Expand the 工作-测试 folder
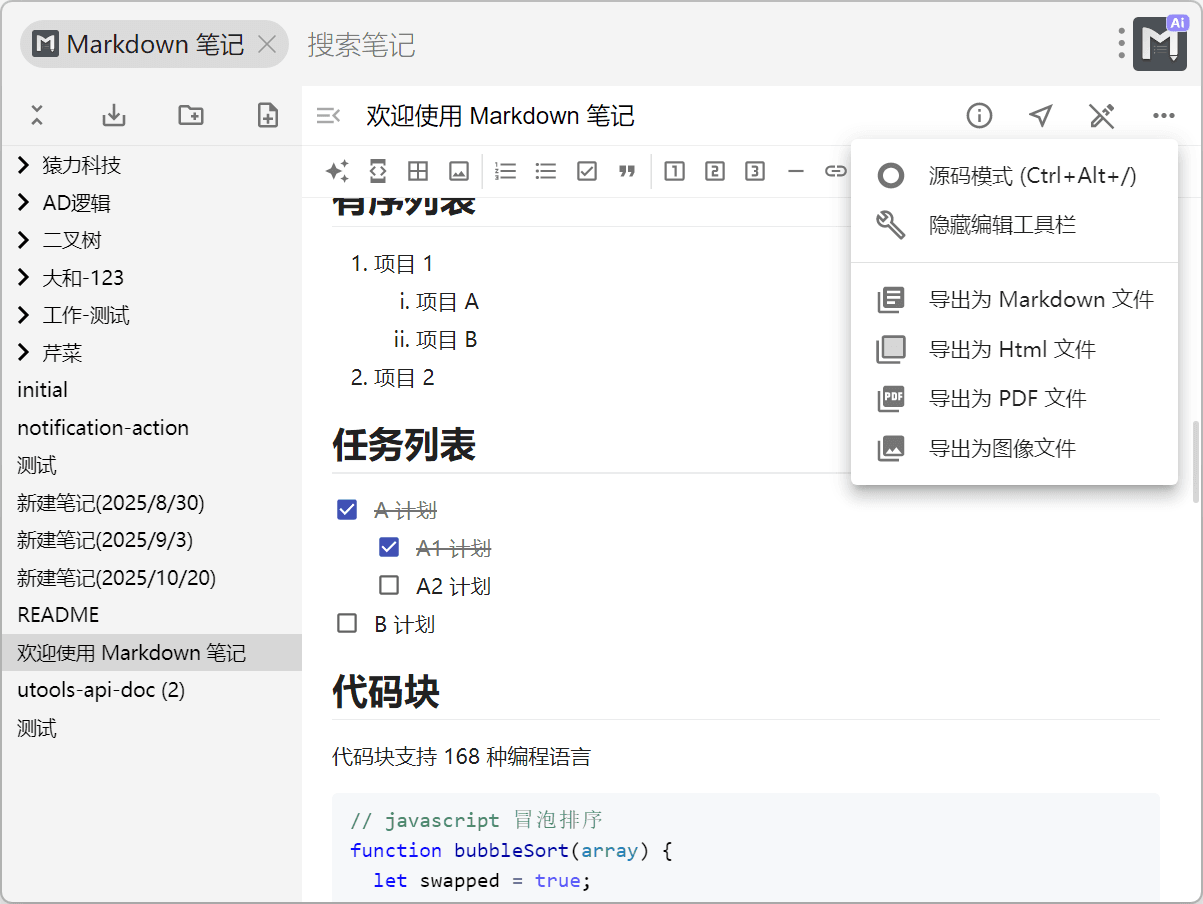1203x904 pixels. pos(25,316)
